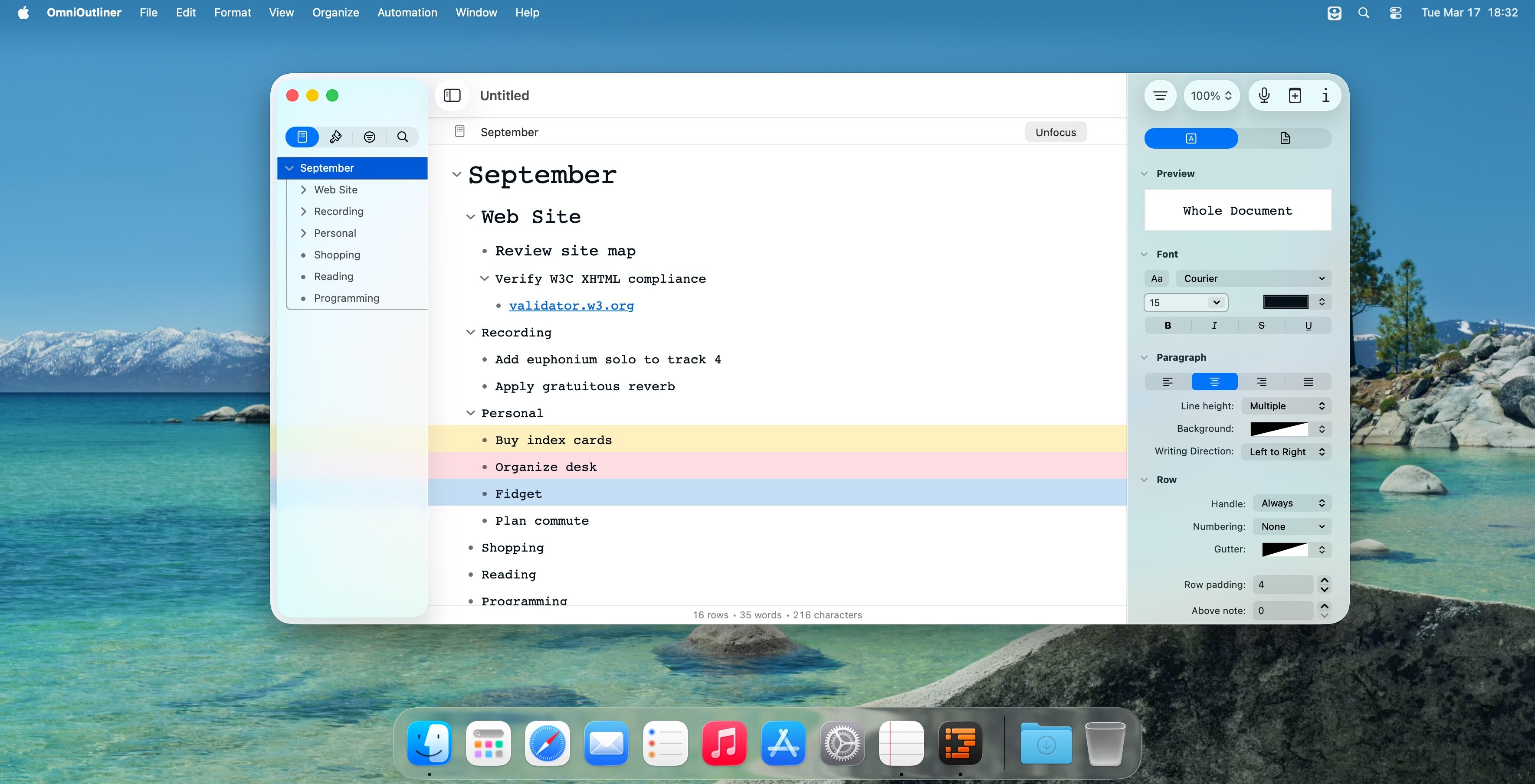Increase row padding with stepper
Image resolution: width=1535 pixels, height=784 pixels.
coord(1324,580)
